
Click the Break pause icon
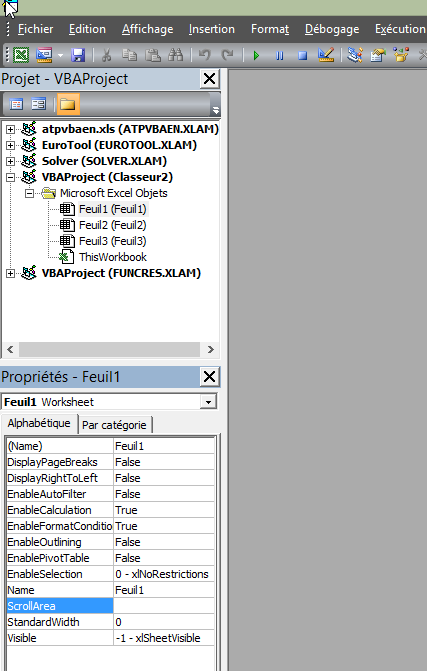click(x=279, y=55)
